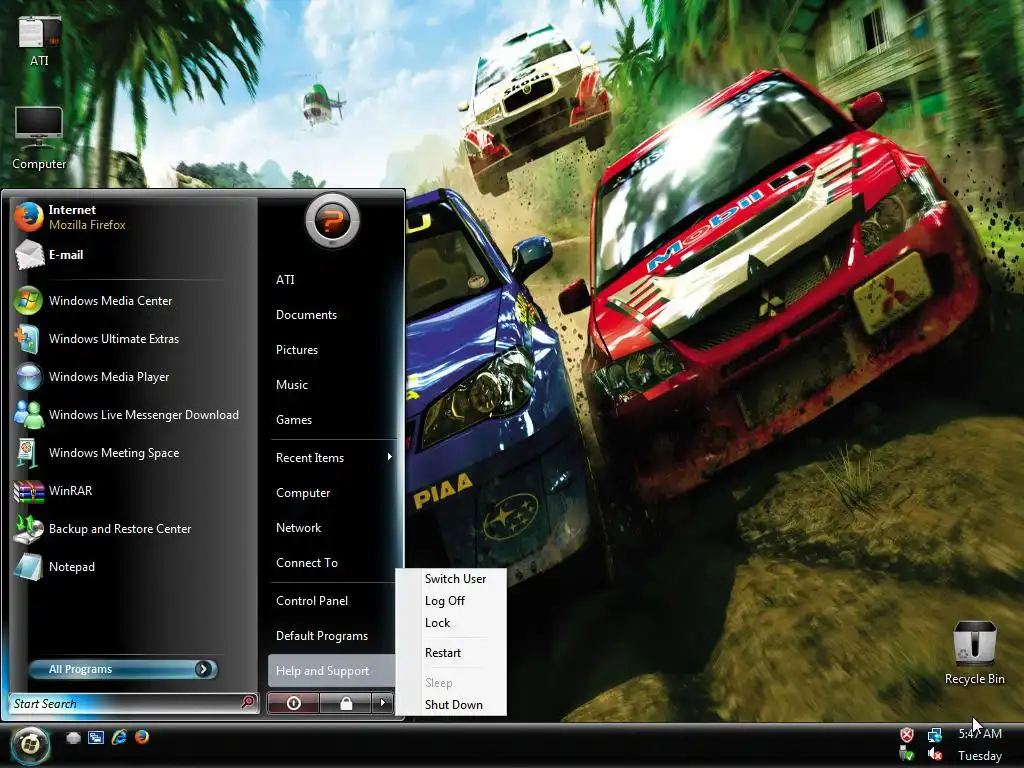1024x768 pixels.
Task: Click the muted volume tray icon
Action: click(935, 754)
